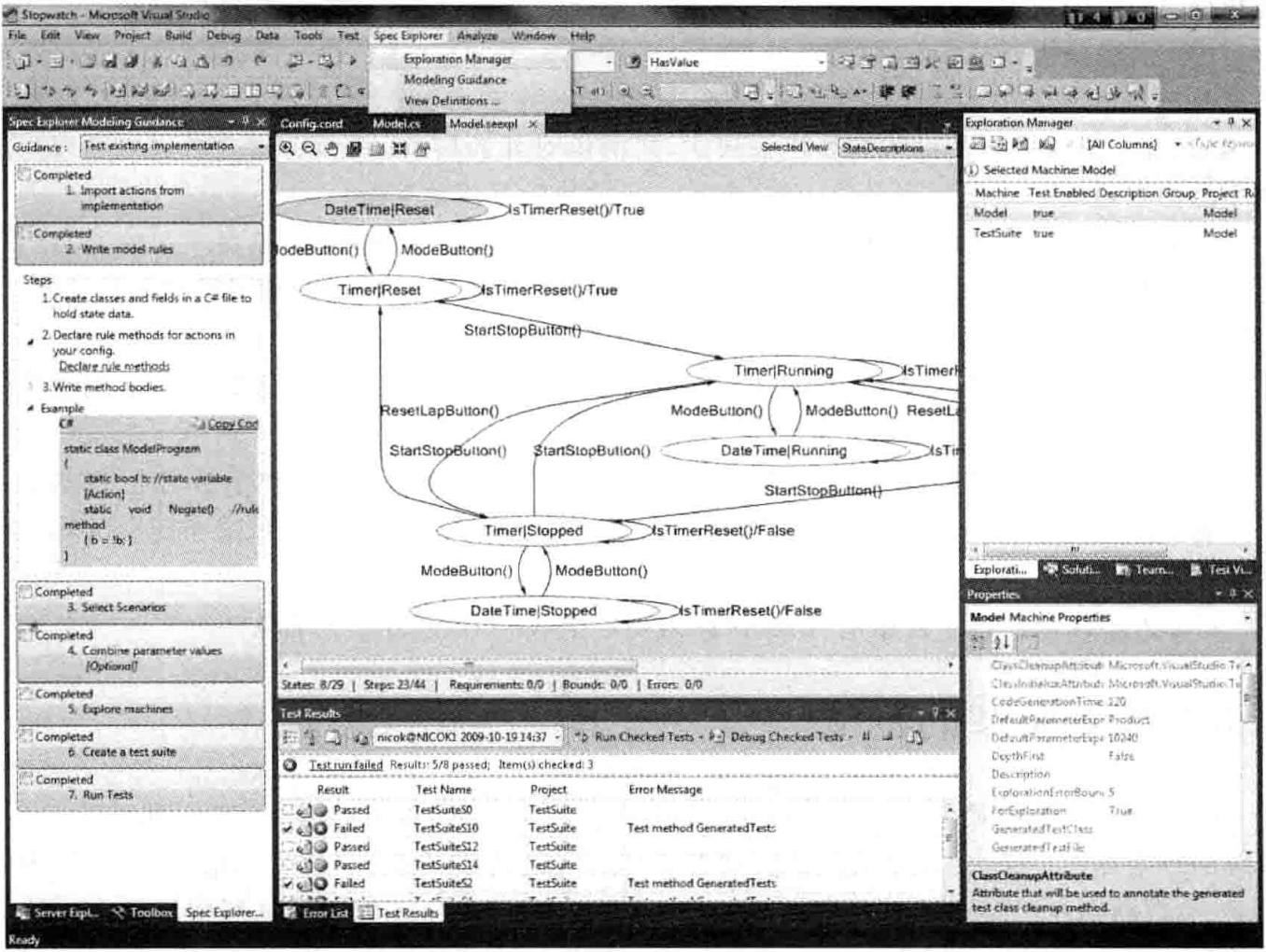The width and height of the screenshot is (1266, 952).
Task: Pin the Test Results panel
Action: click(935, 713)
